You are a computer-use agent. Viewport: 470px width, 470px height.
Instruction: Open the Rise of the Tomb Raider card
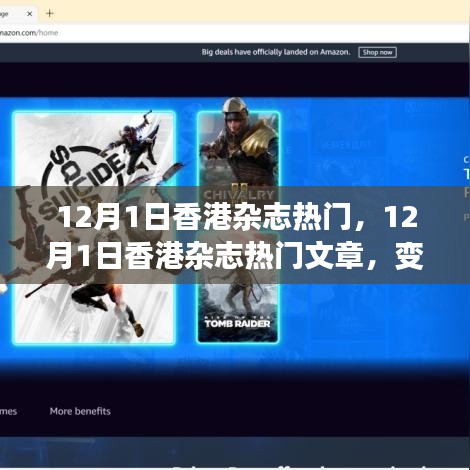point(238,287)
